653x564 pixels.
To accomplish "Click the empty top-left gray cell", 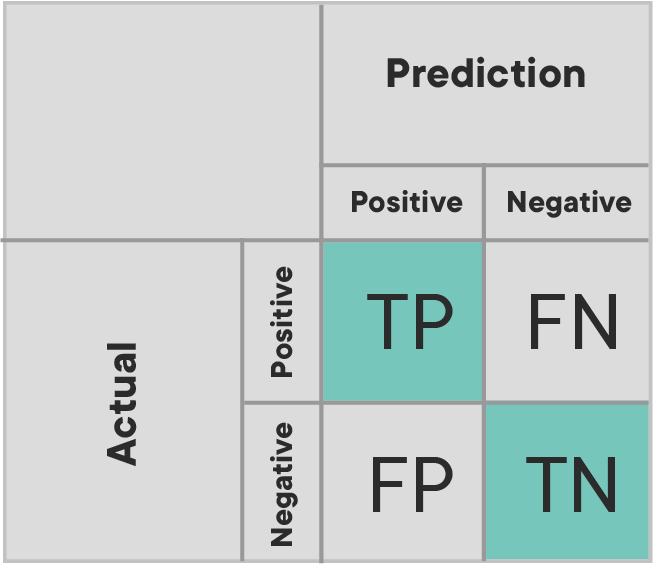I will (x=162, y=121).
